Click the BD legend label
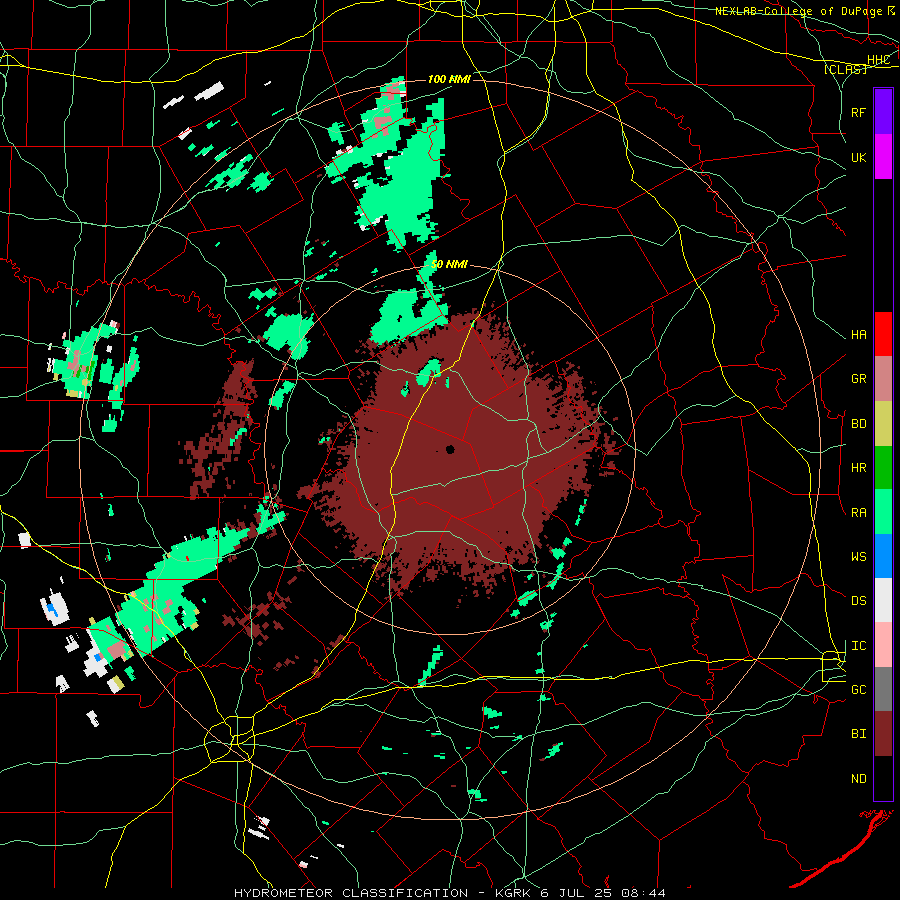Screen dimensions: 900x900 (x=858, y=424)
